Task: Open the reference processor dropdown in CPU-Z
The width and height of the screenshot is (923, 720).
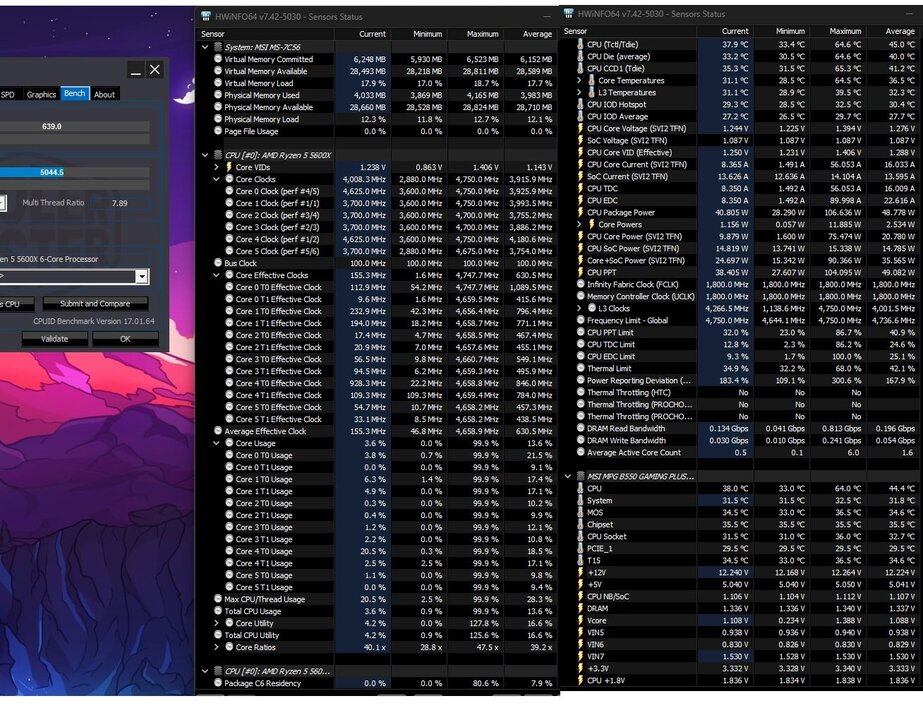Action: (141, 276)
